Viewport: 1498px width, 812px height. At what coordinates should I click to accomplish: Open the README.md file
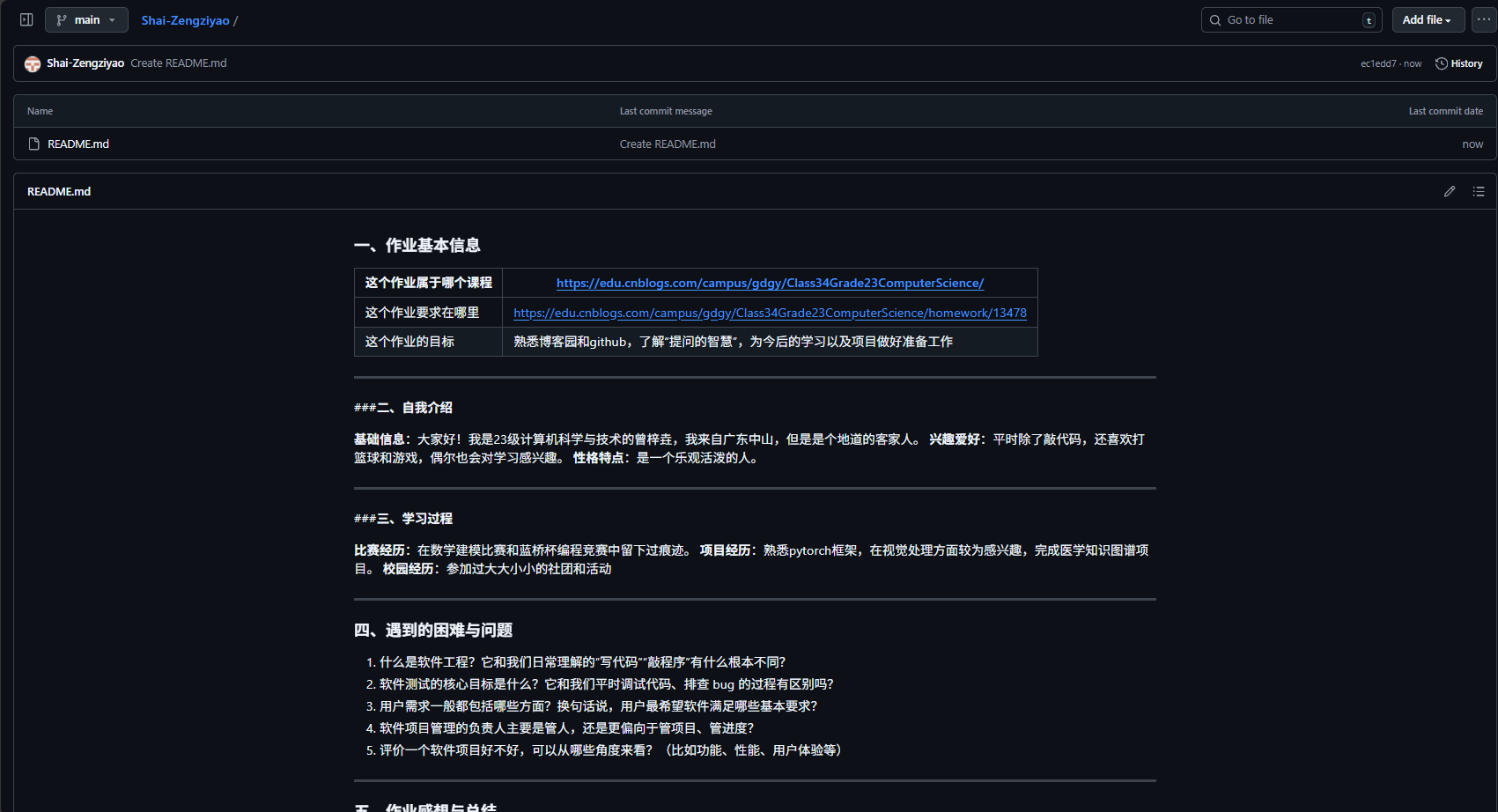[x=78, y=143]
